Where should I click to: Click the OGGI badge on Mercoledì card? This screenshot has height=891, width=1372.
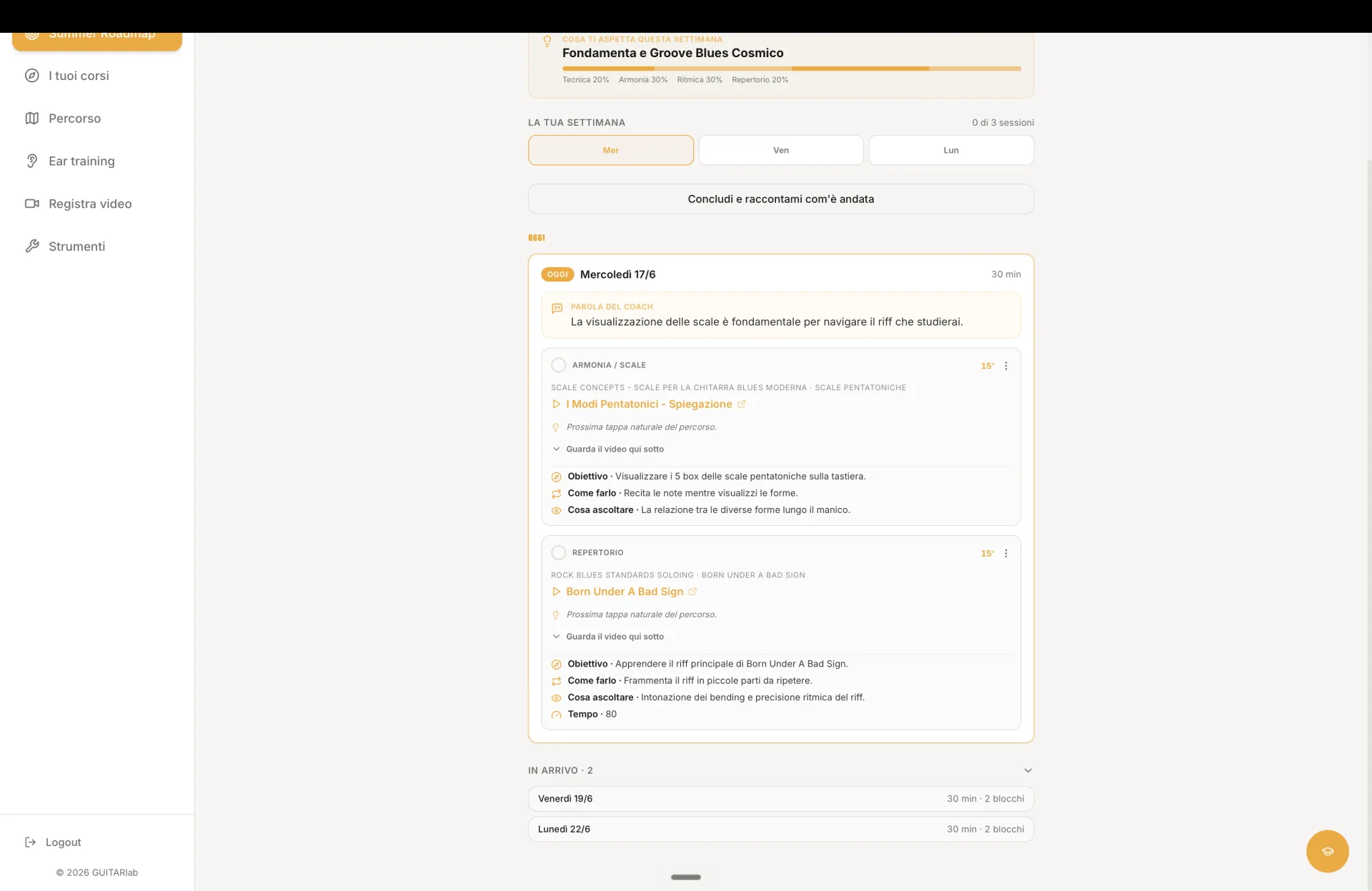[557, 274]
